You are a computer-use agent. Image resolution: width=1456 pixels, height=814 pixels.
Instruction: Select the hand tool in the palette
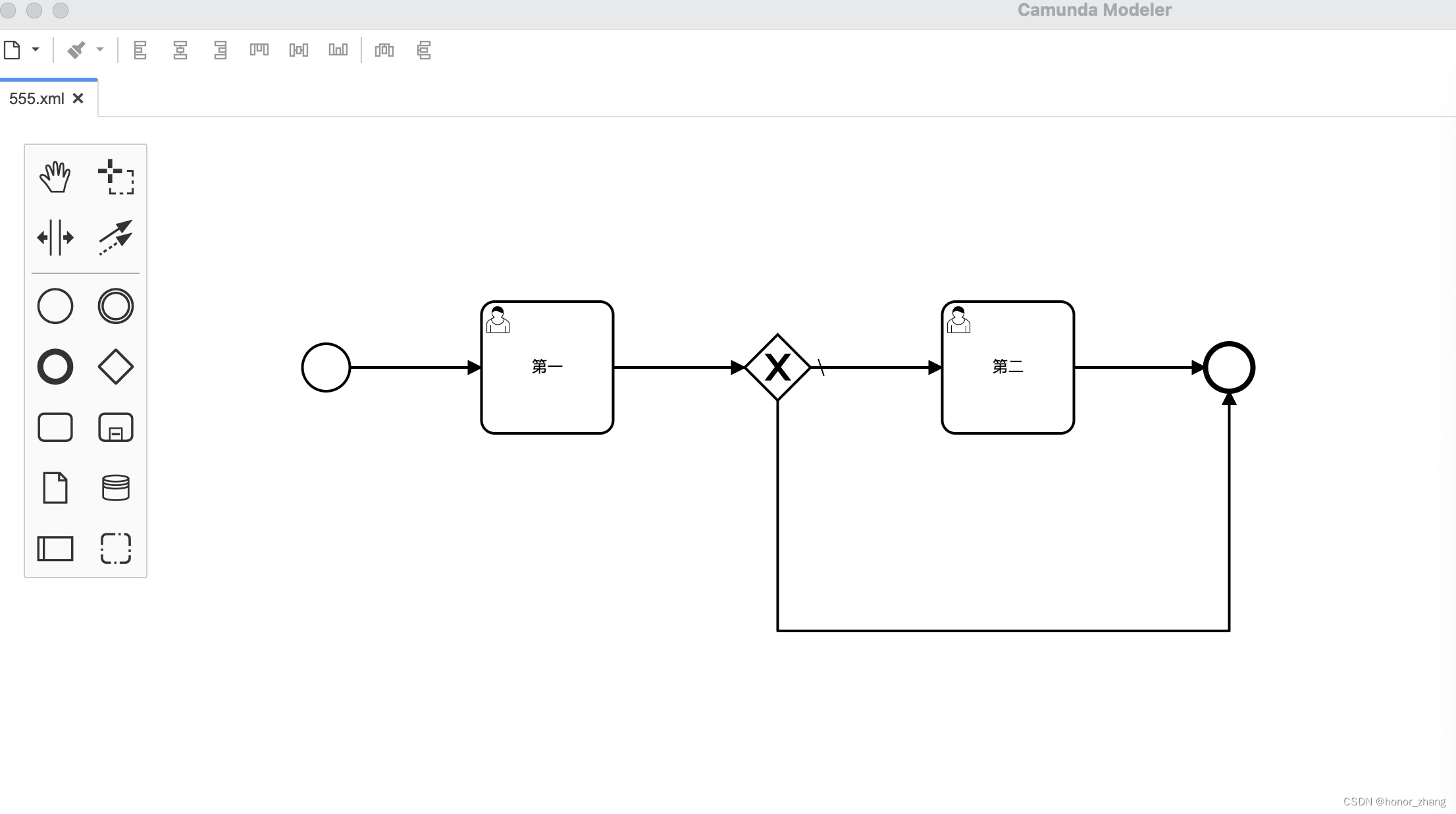(55, 176)
